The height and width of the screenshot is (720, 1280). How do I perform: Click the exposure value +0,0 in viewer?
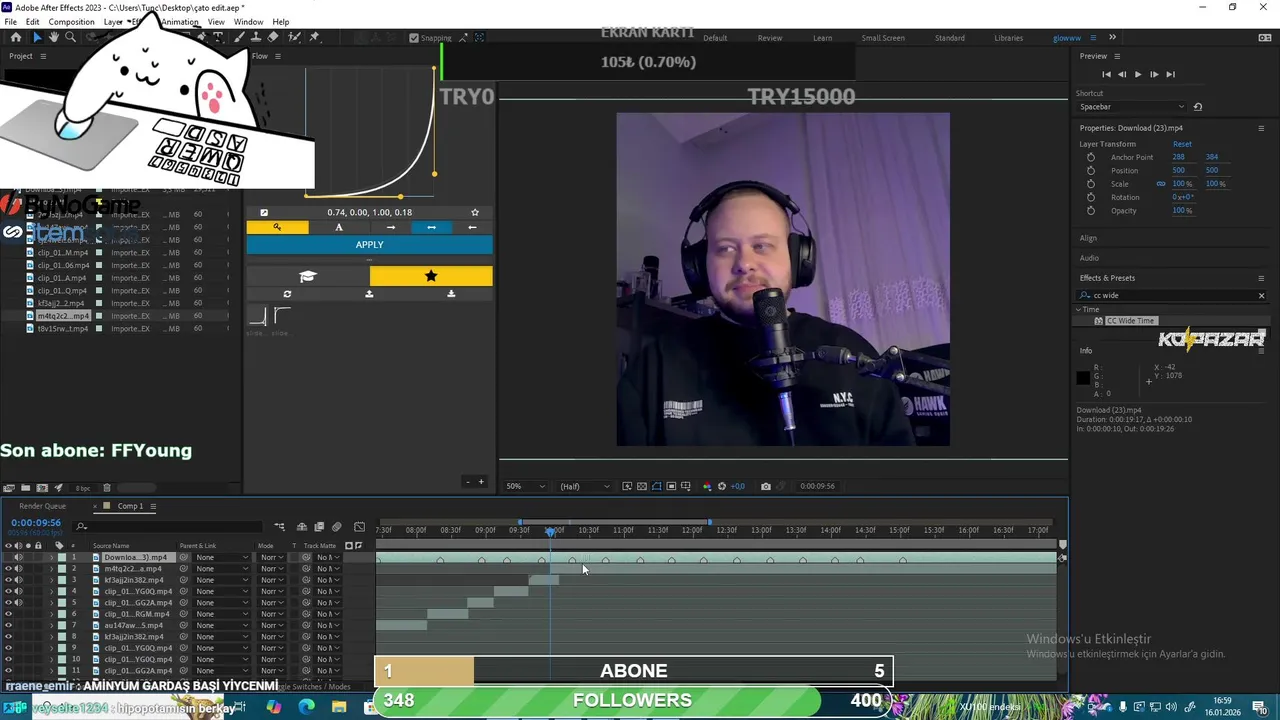tap(737, 486)
